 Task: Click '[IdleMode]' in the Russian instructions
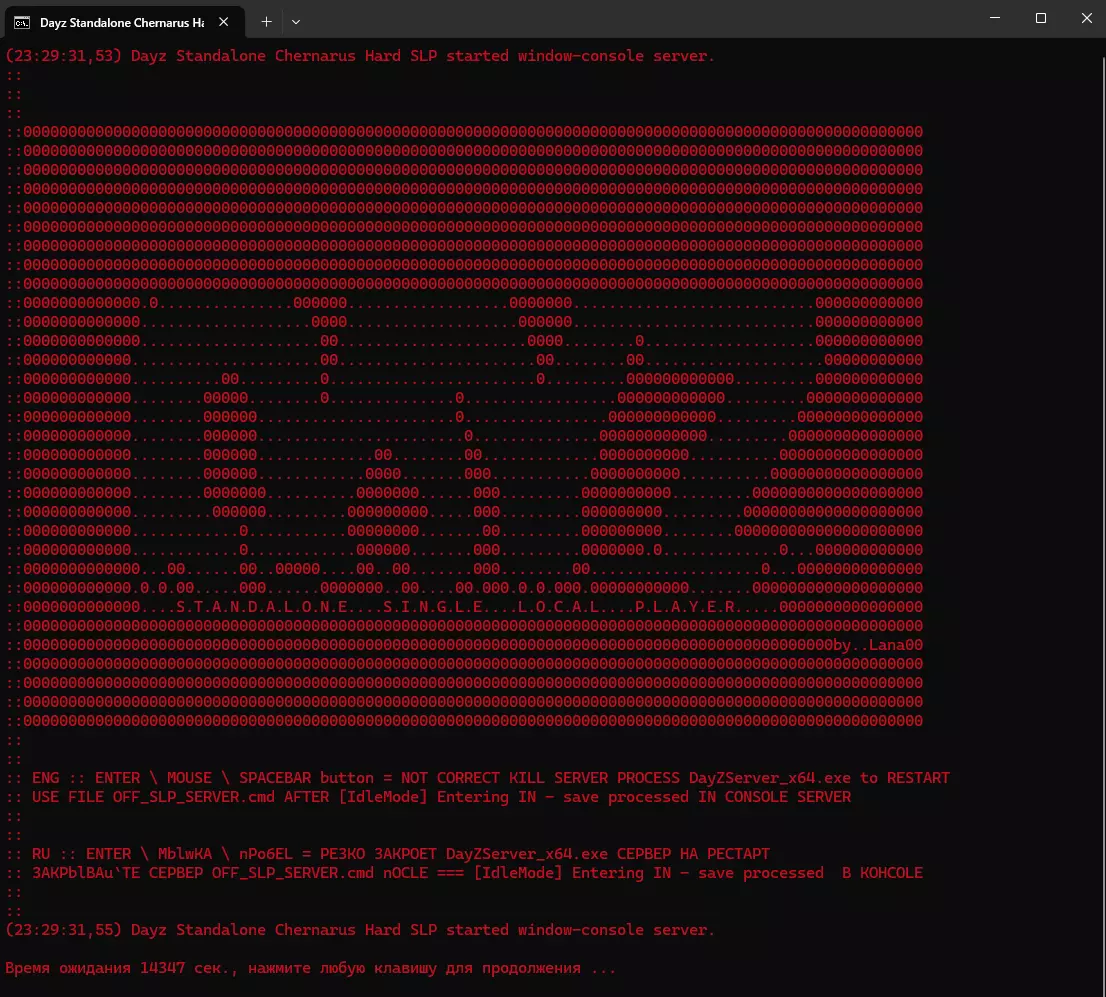[518, 873]
